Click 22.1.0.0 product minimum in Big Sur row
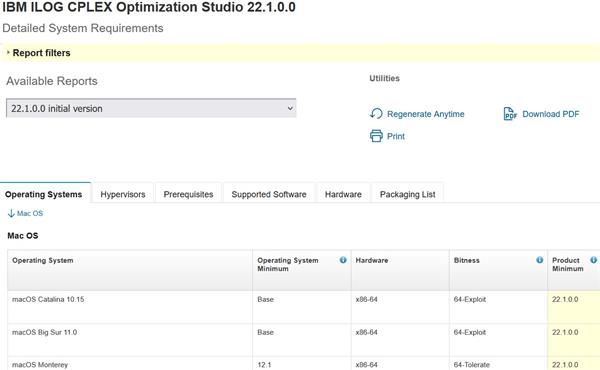The image size is (600, 370). tap(574, 340)
